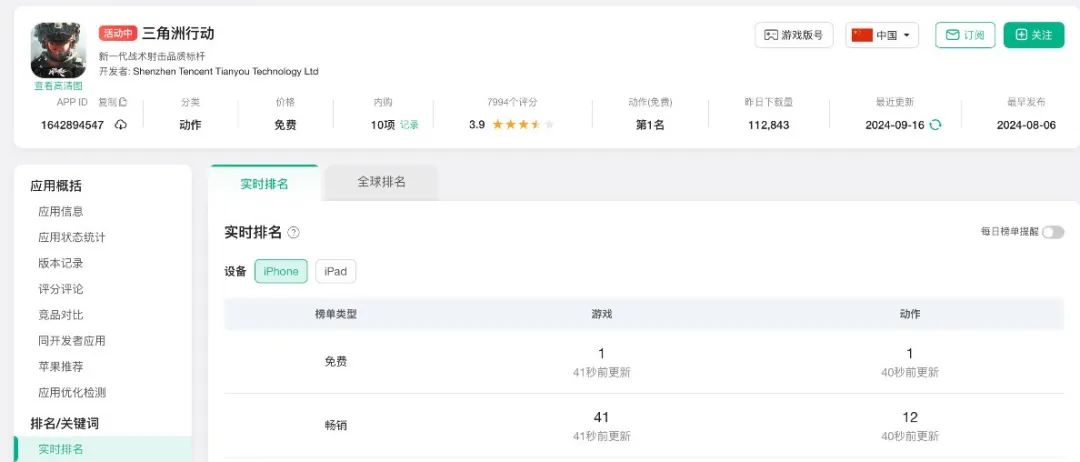The width and height of the screenshot is (1080, 462).
Task: Click the download icon beside the APP ID number
Action: click(x=121, y=125)
